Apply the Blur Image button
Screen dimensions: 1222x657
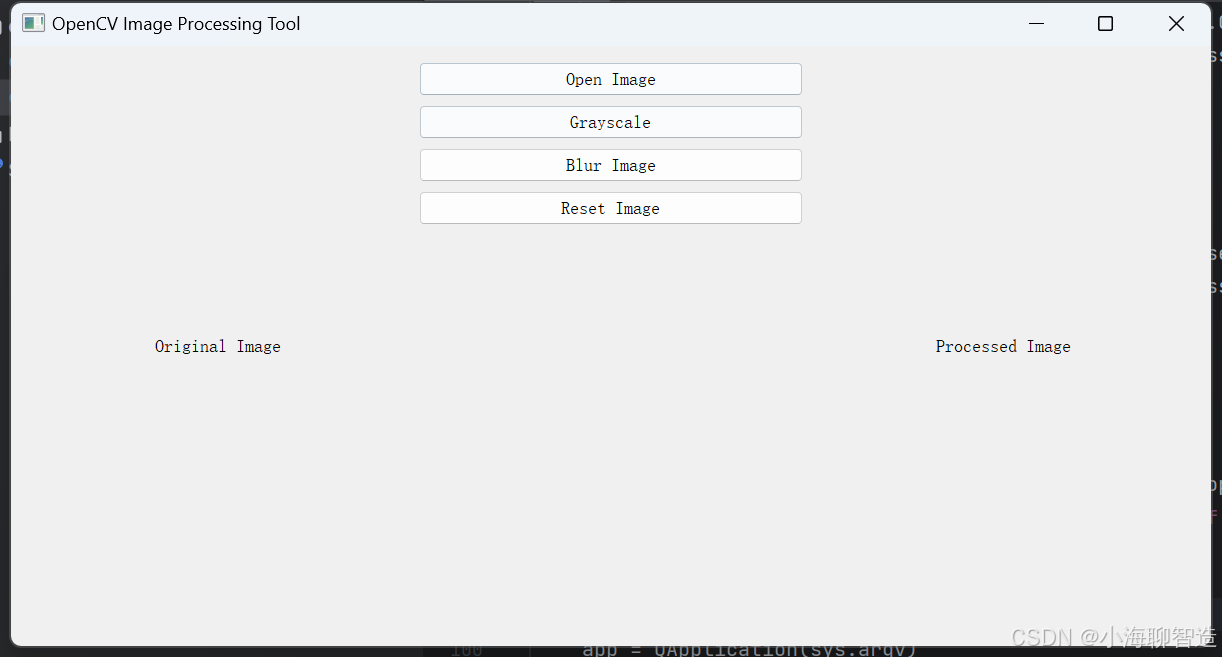pos(610,165)
